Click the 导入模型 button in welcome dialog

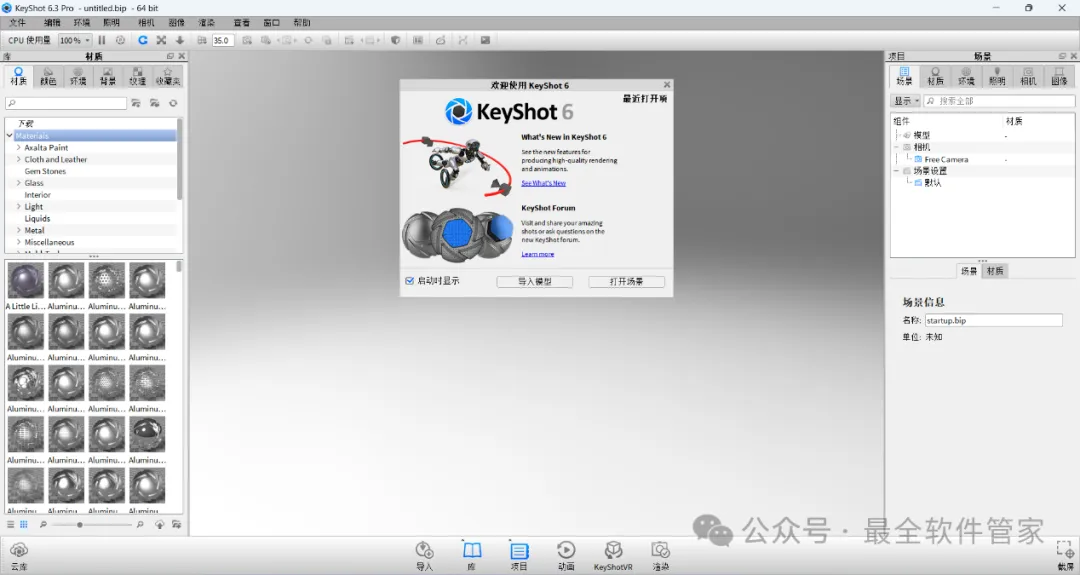534,282
